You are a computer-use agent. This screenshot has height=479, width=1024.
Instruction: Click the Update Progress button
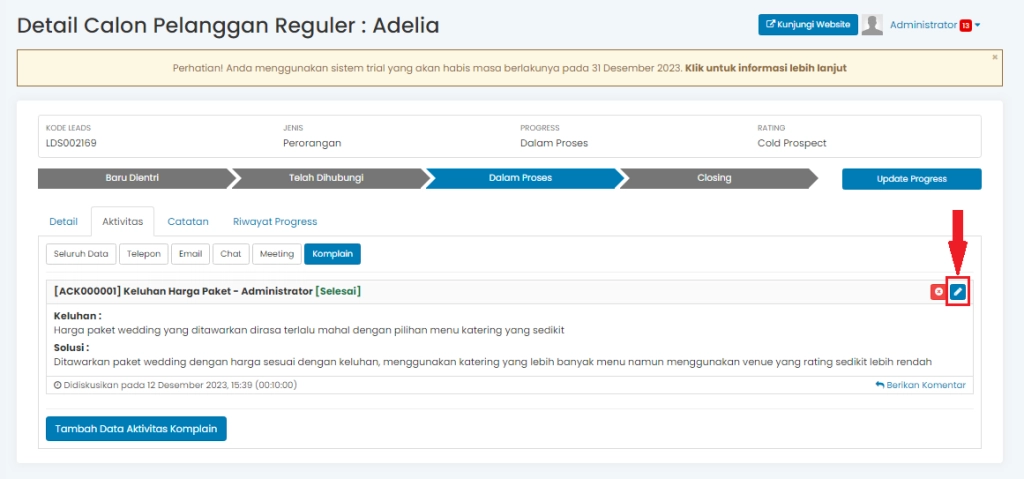point(911,179)
